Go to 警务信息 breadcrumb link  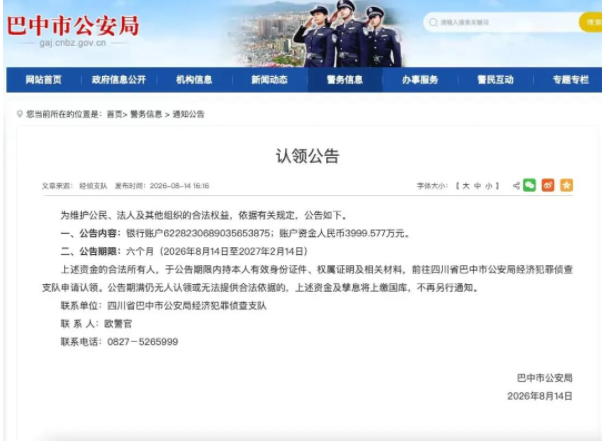(146, 114)
